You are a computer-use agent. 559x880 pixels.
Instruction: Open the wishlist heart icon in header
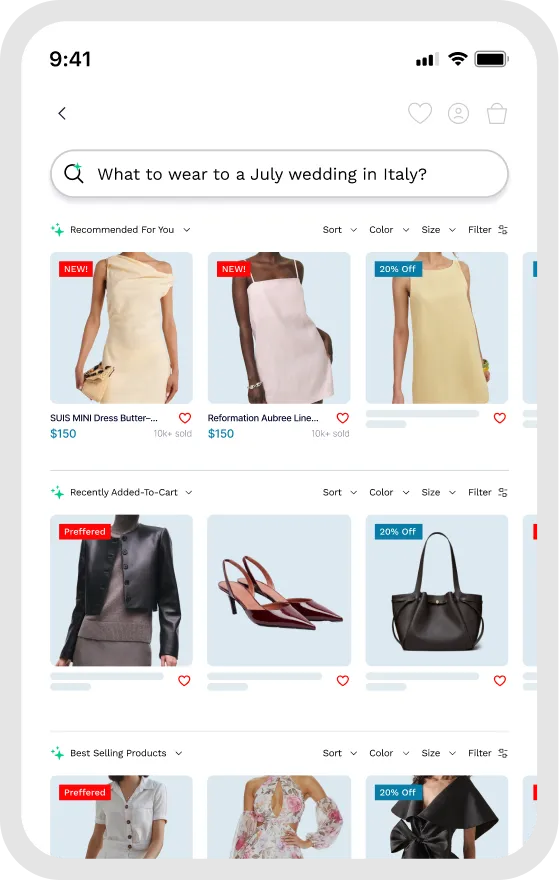[x=420, y=113]
